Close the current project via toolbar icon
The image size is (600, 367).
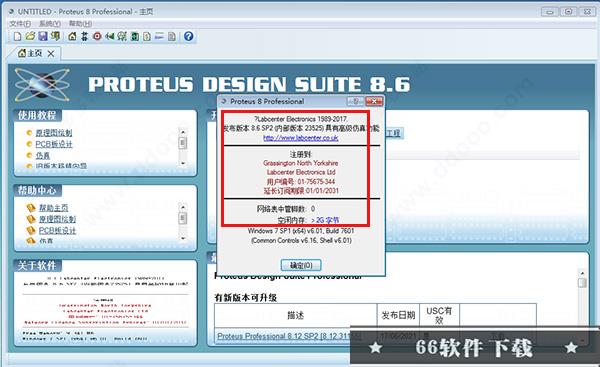point(55,36)
